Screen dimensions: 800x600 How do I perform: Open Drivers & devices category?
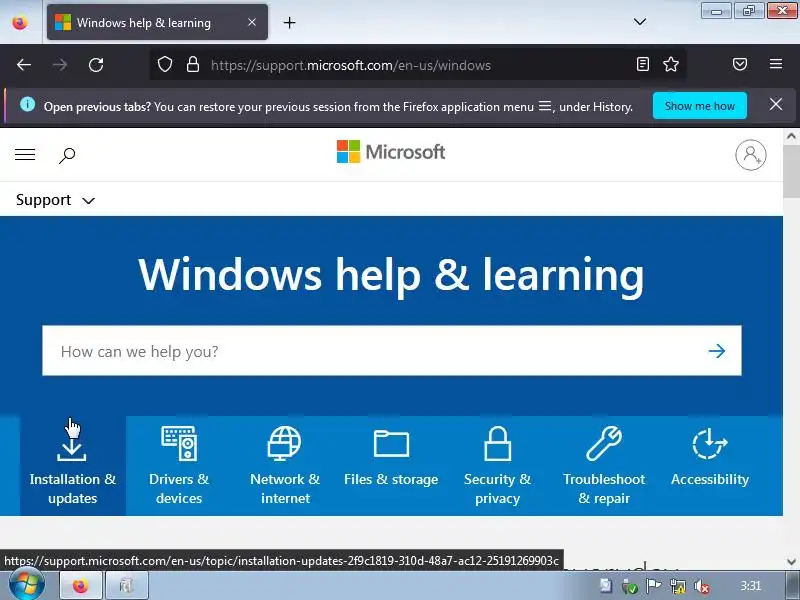coord(179,465)
